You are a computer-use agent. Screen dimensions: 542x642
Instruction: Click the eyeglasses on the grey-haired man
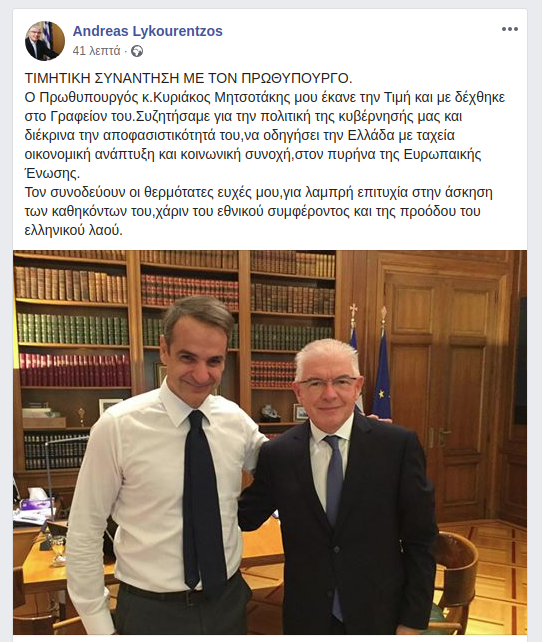327,384
